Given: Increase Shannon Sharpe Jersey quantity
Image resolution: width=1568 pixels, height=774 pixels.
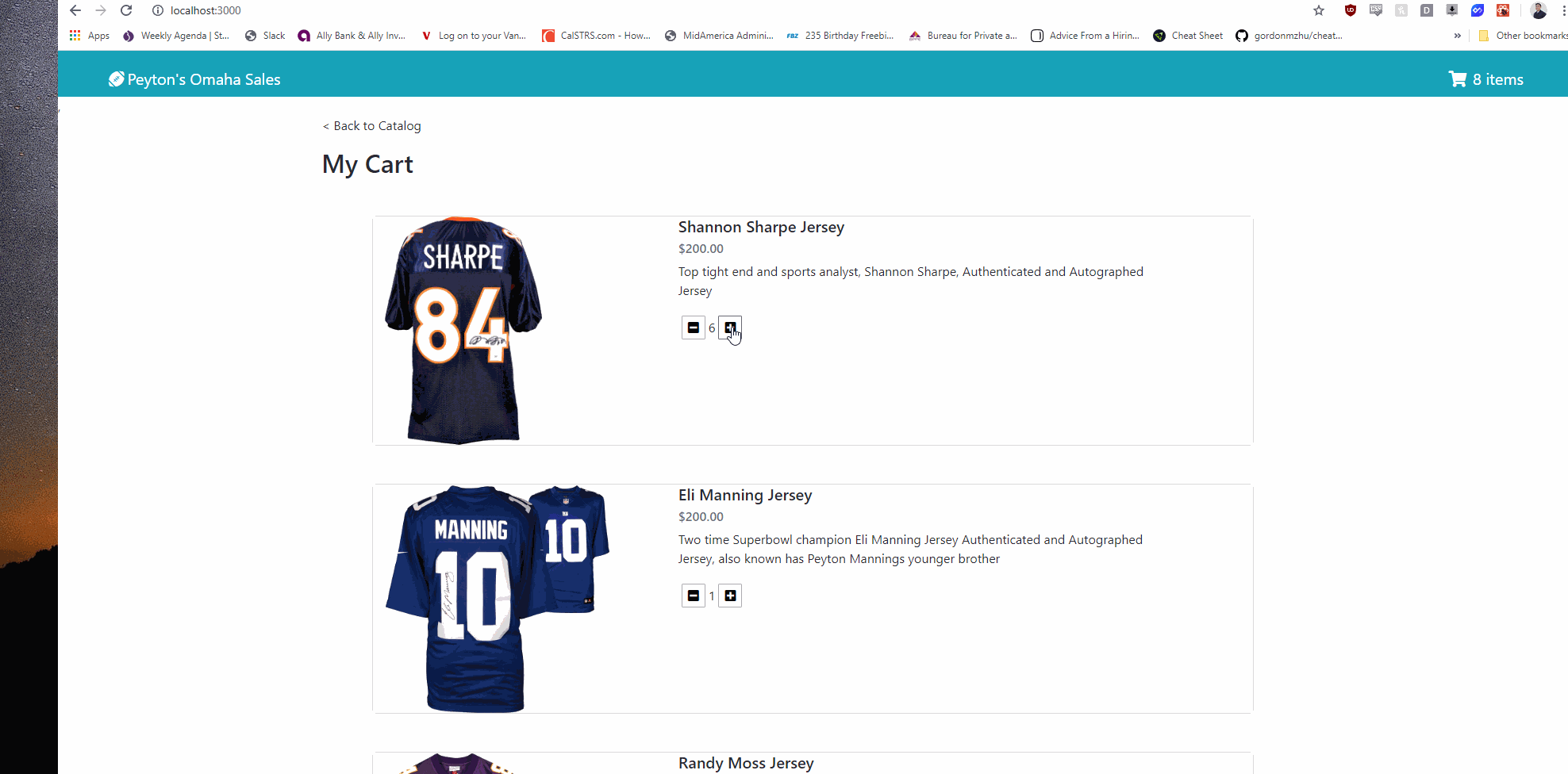Looking at the screenshot, I should tap(730, 328).
